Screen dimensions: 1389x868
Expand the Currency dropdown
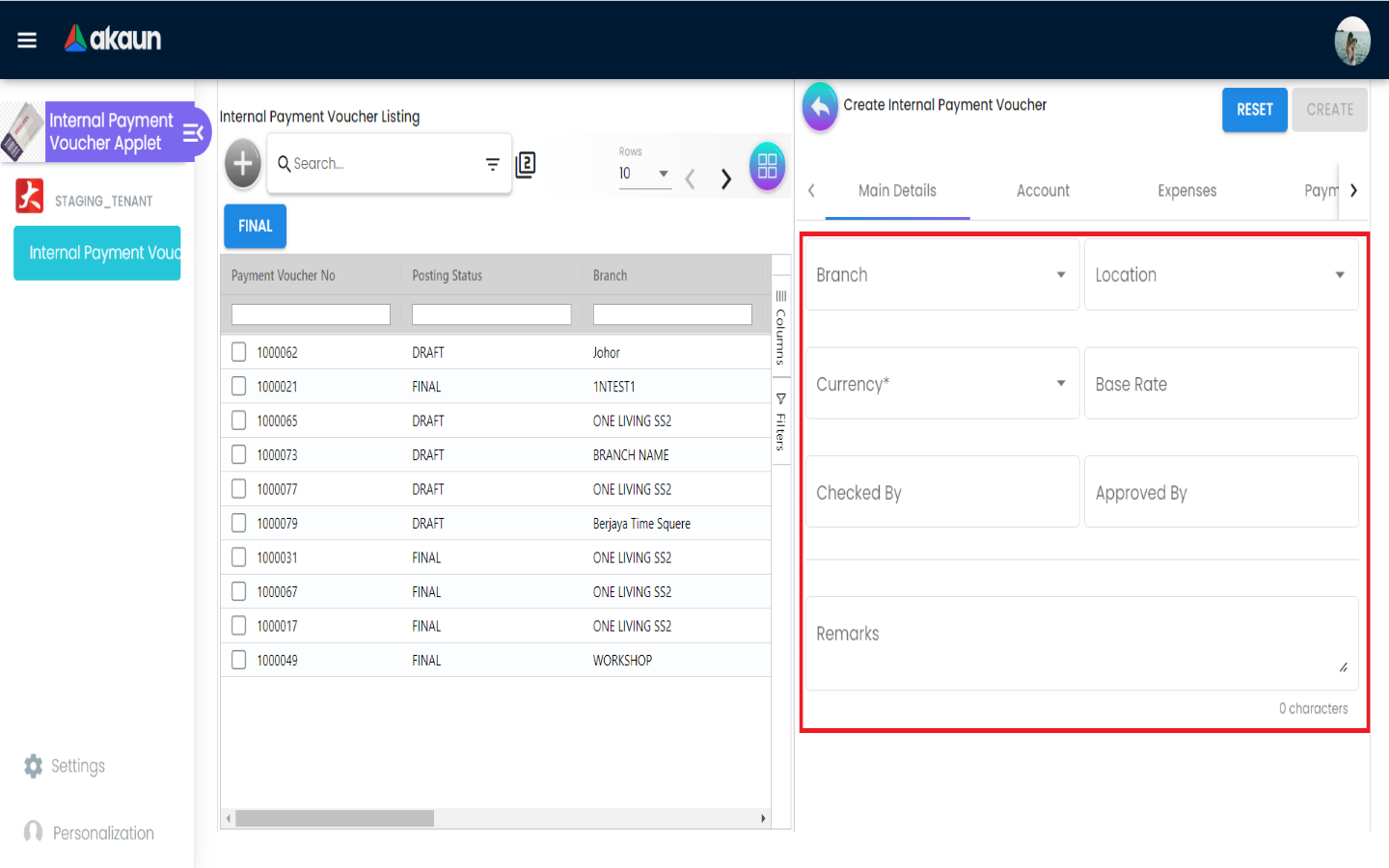tap(941, 384)
